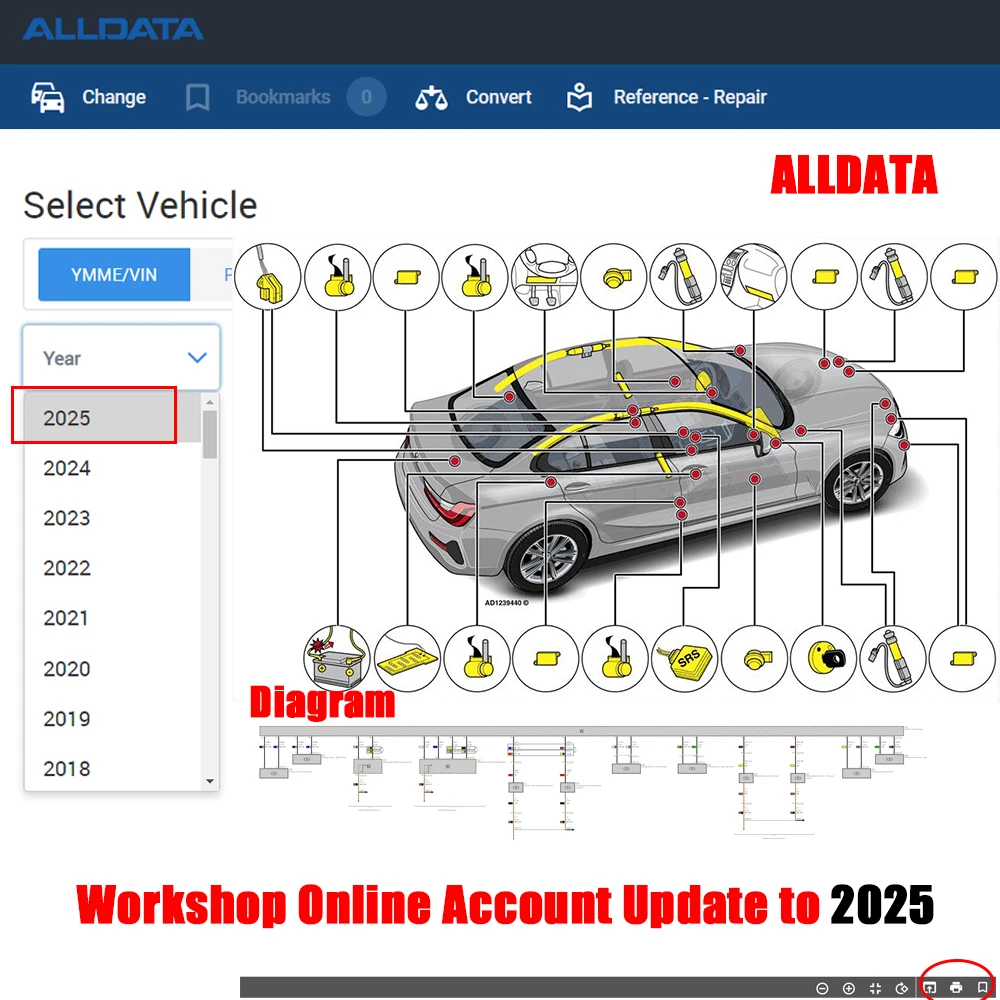Open the Bookmarks list

258,97
